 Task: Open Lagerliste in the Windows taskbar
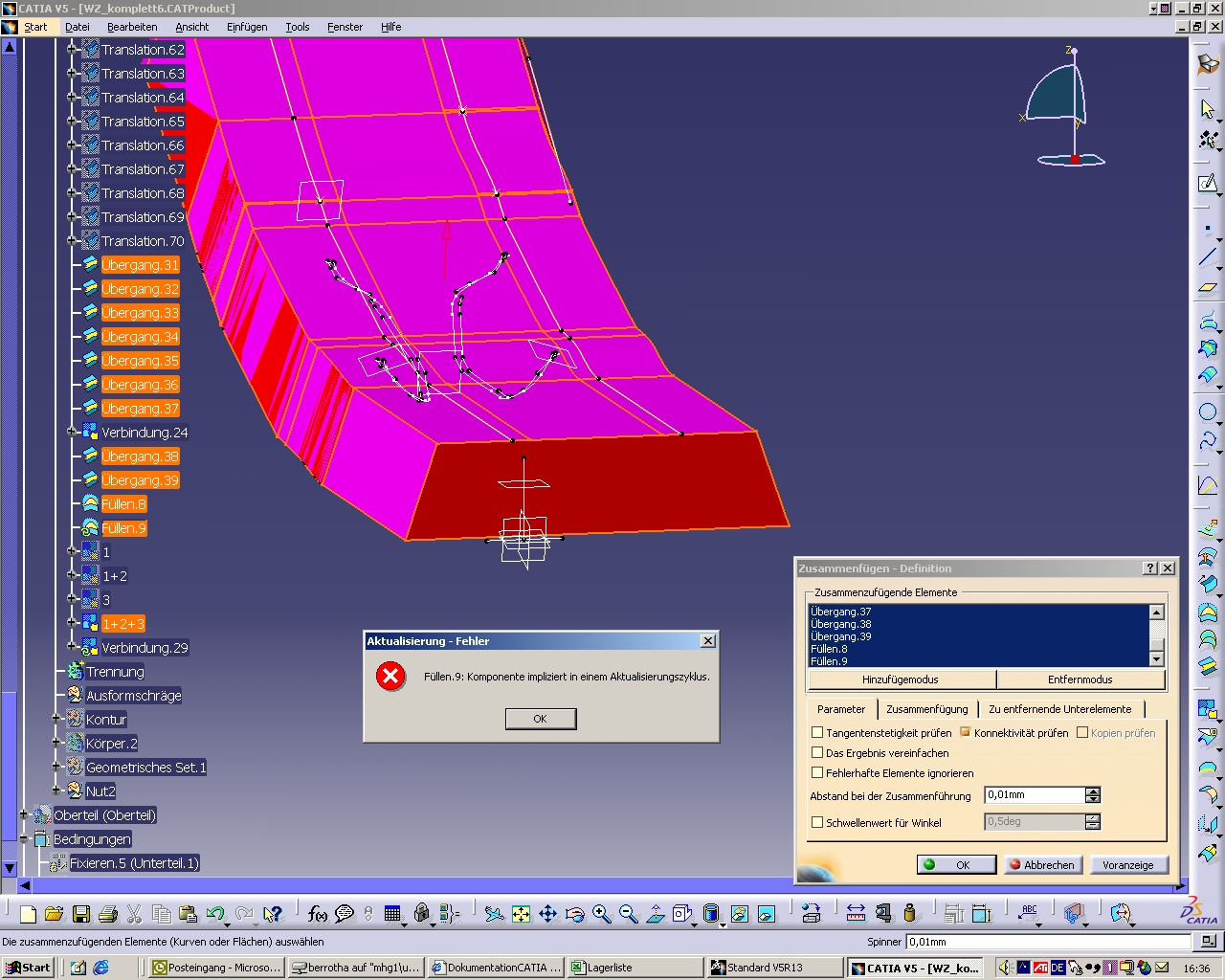coord(635,968)
